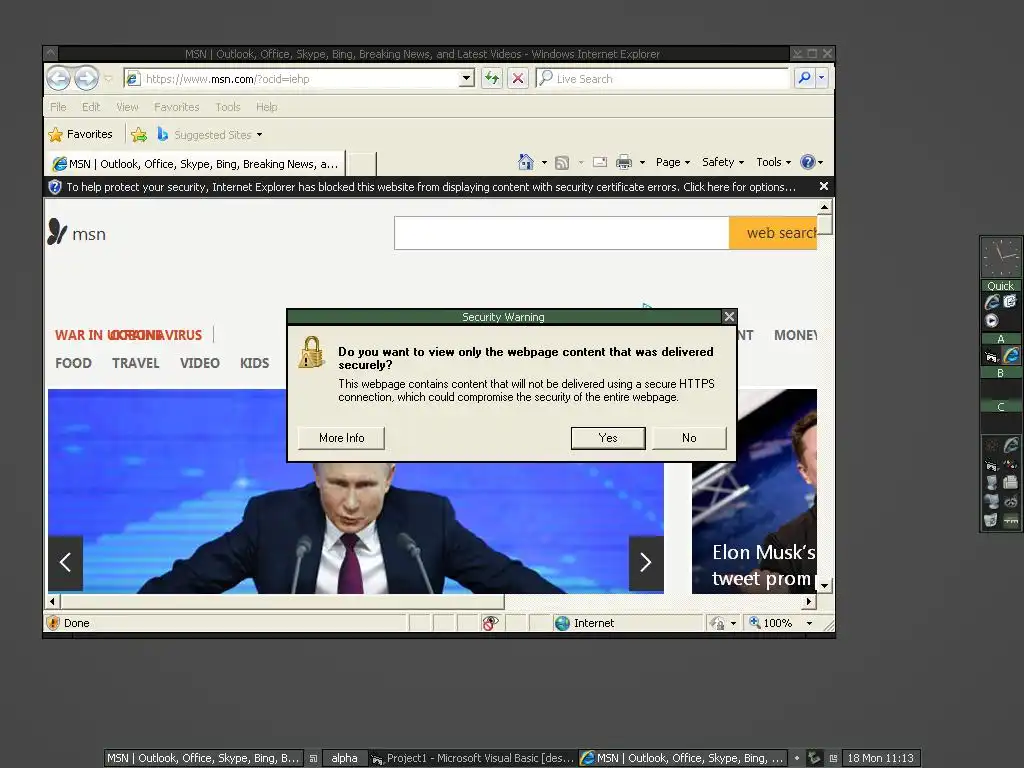Click the Read Mail envelope icon
This screenshot has width=1024, height=768.
coord(600,162)
